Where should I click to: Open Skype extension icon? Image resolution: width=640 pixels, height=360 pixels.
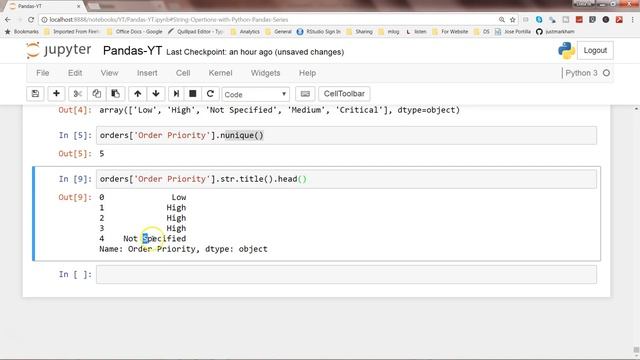point(539,20)
